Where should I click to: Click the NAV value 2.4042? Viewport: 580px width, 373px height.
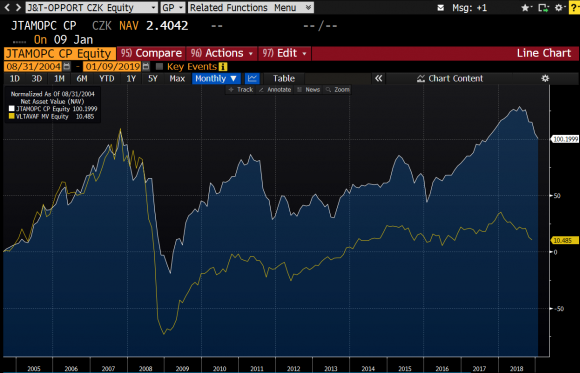[167, 26]
